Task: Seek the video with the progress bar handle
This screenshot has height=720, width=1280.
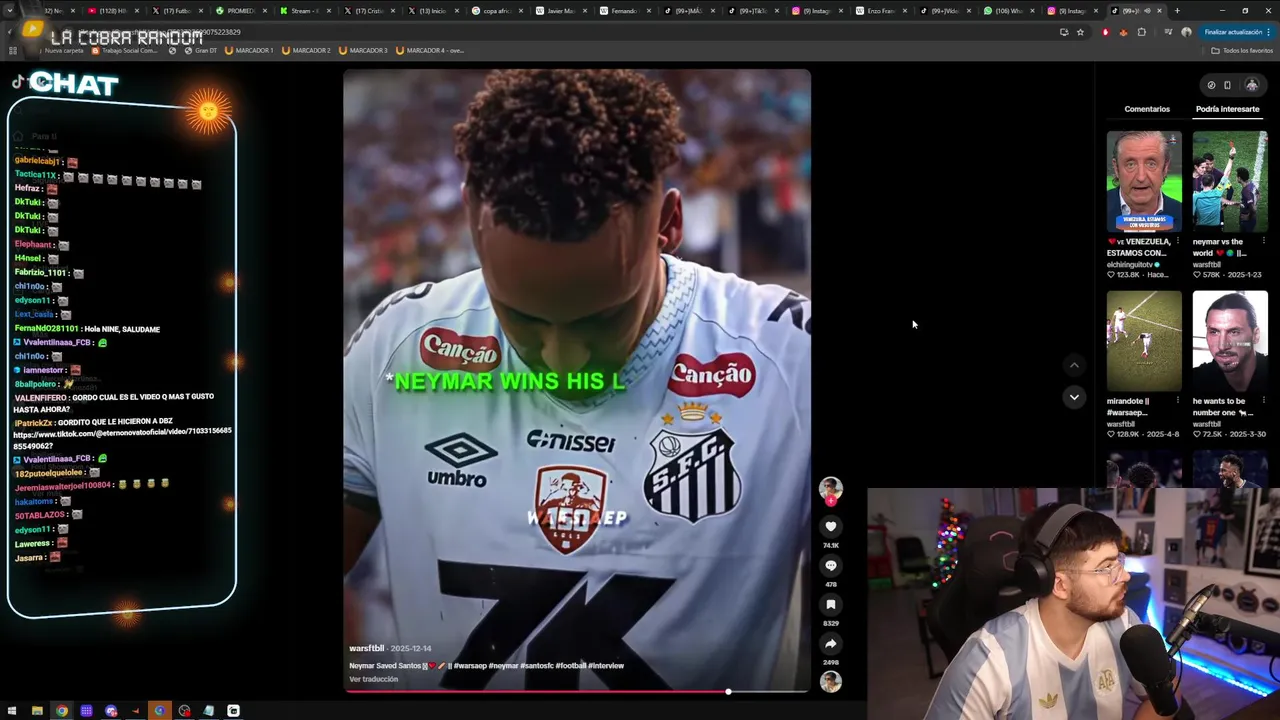Action: pyautogui.click(x=728, y=691)
